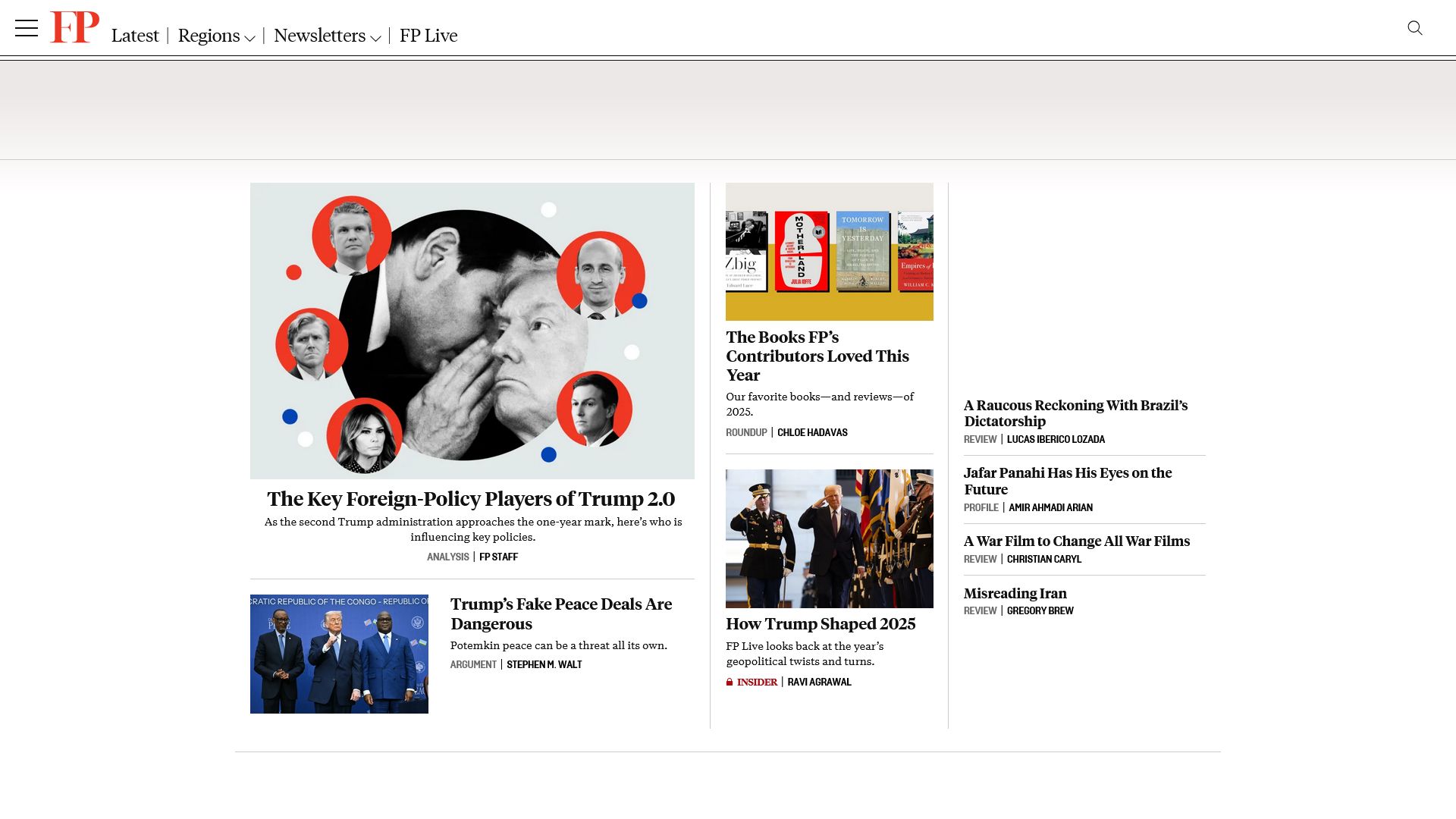
Task: Click the INSIDER lock icon
Action: 730,682
